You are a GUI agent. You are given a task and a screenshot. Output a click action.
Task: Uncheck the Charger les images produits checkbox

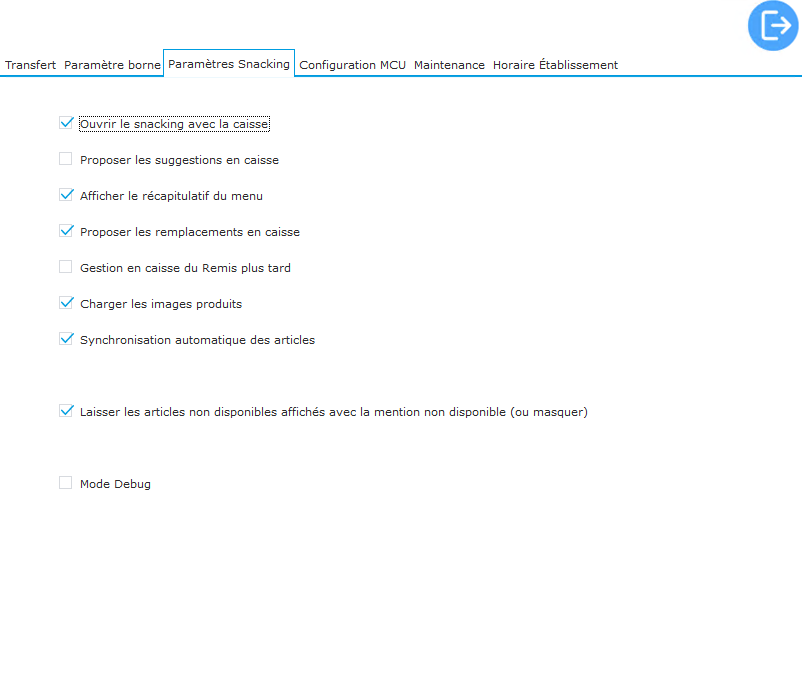(x=66, y=303)
